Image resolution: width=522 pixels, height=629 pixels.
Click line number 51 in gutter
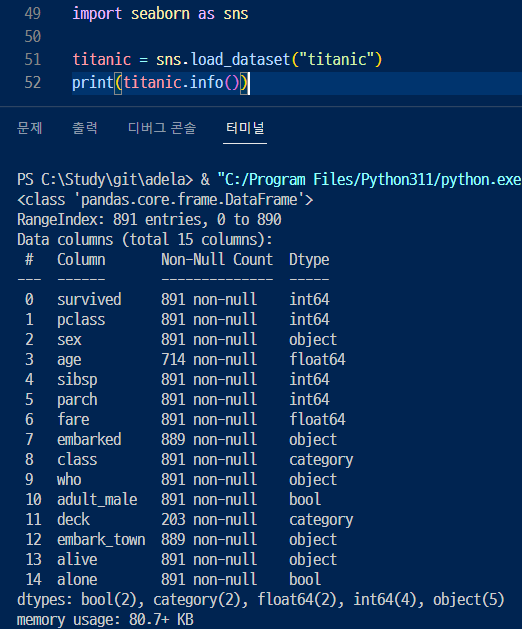[x=32, y=59]
